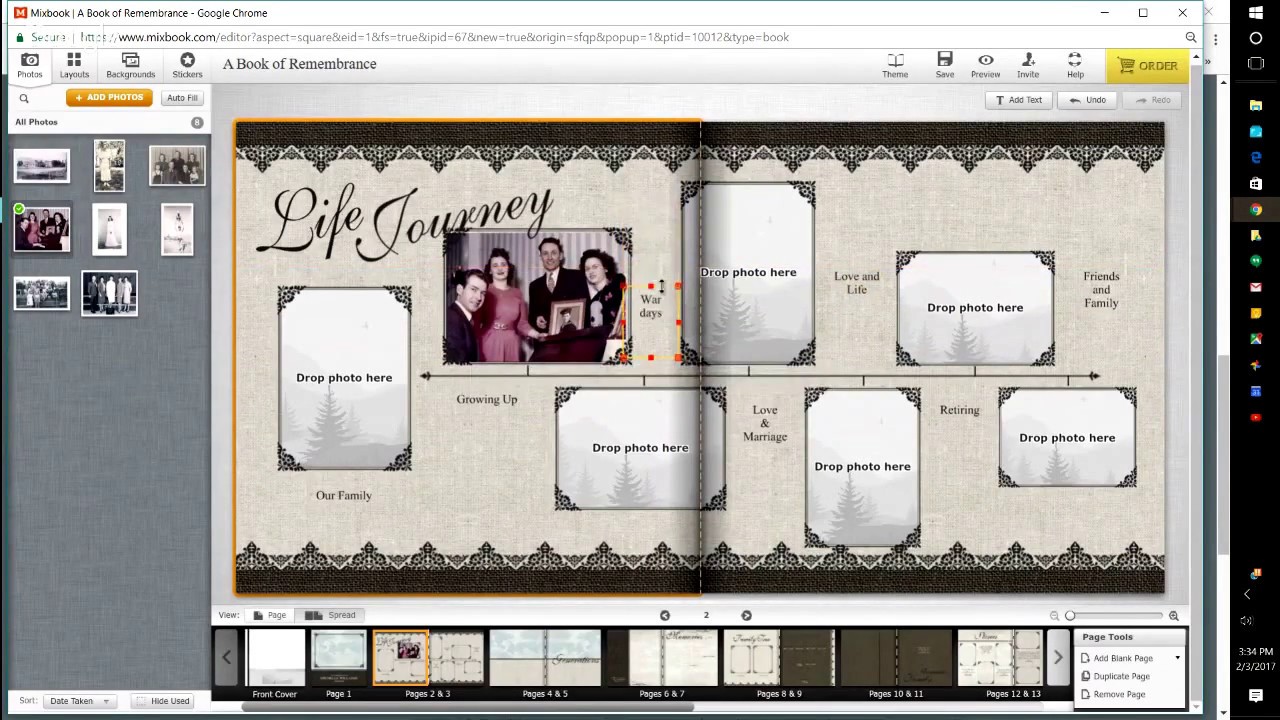Screen dimensions: 1280x720
Task: Click the yellow ORDER button
Action: pyautogui.click(x=1147, y=66)
